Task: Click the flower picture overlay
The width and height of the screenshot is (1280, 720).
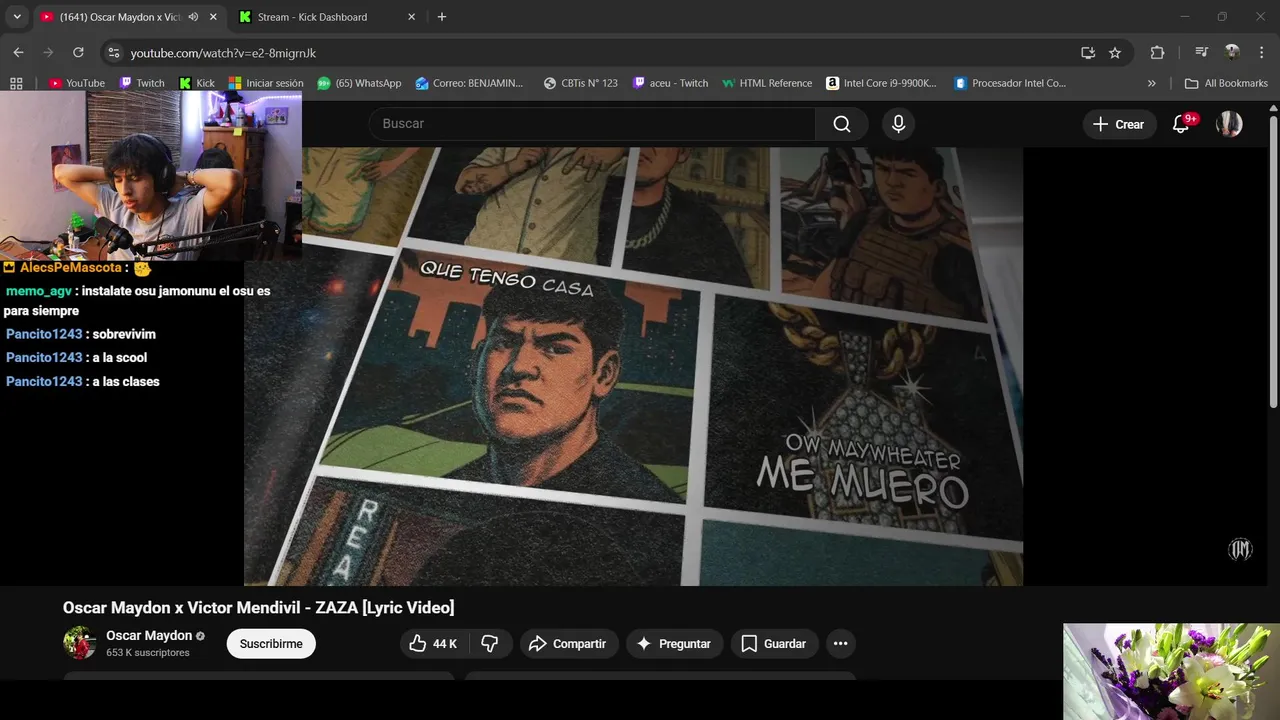Action: pyautogui.click(x=1171, y=672)
